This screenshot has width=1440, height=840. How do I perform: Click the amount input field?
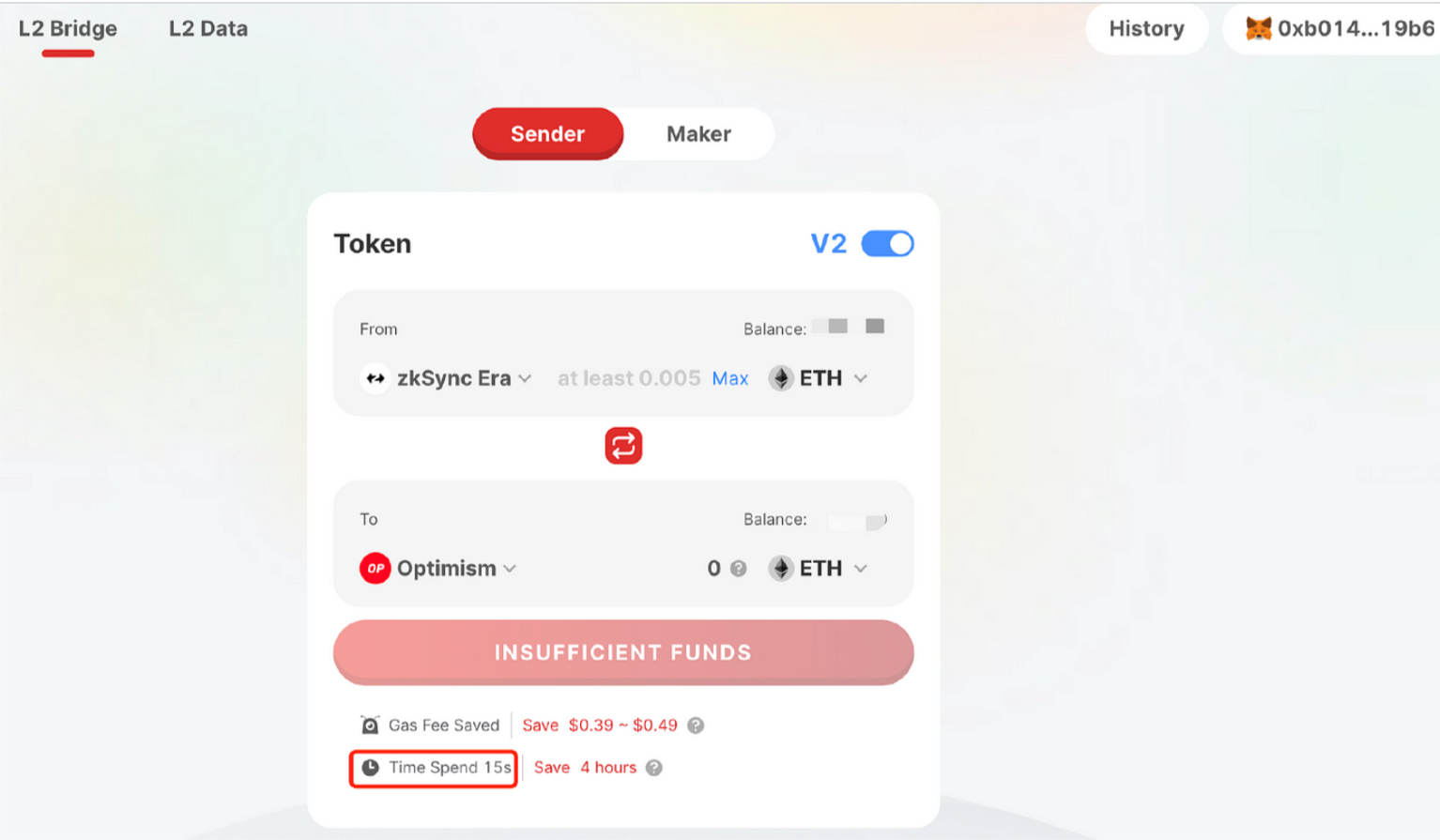628,378
